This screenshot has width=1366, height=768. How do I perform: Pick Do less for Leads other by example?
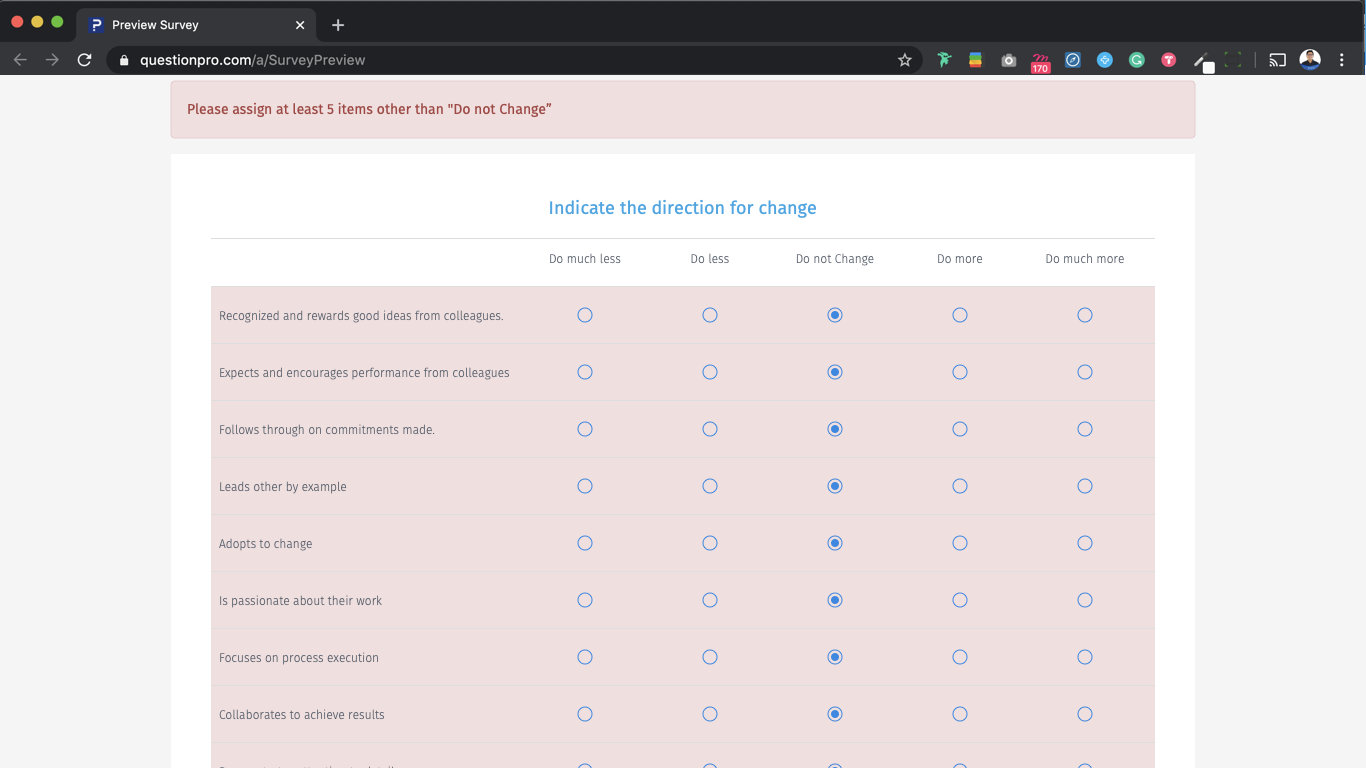tap(710, 486)
